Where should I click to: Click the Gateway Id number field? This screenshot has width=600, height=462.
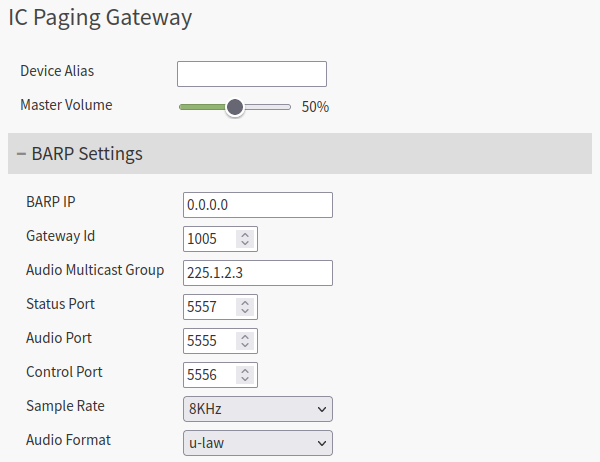210,239
